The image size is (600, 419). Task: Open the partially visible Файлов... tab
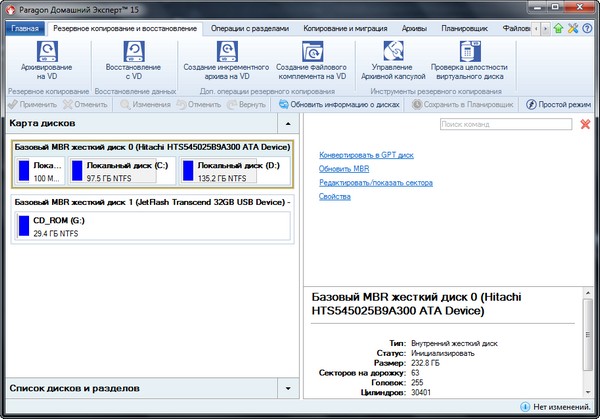tap(516, 29)
